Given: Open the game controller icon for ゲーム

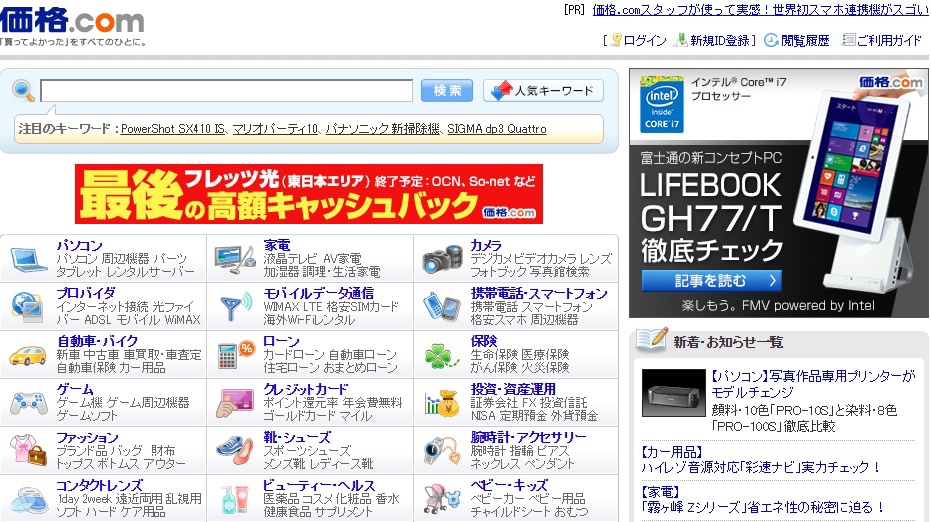Looking at the screenshot, I should pos(28,404).
